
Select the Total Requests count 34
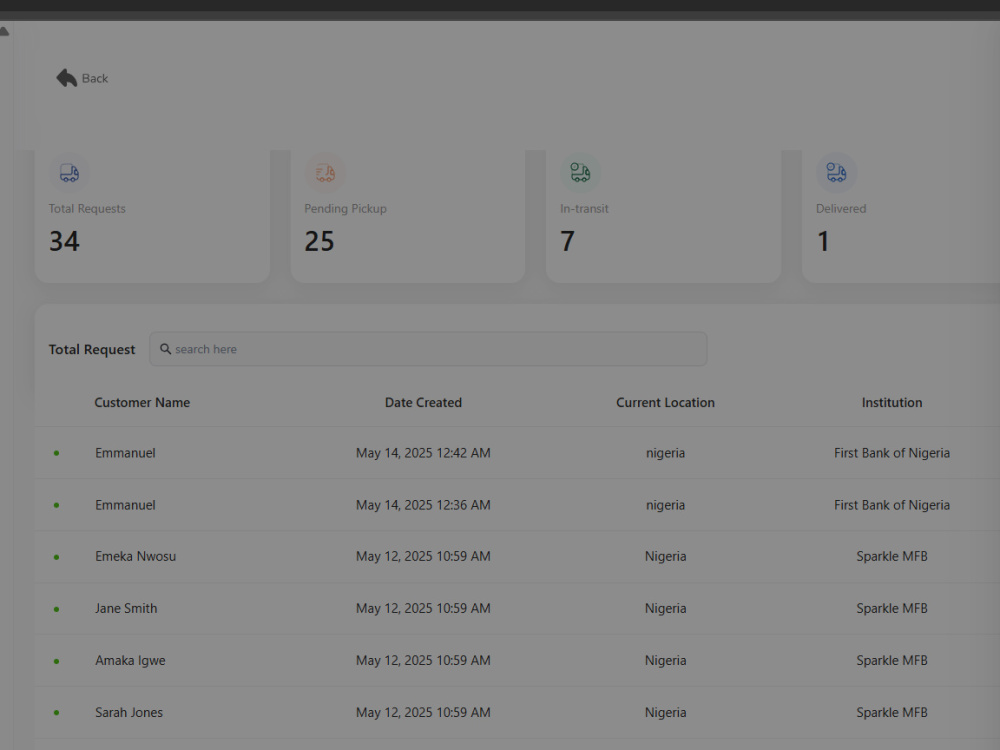coord(64,241)
